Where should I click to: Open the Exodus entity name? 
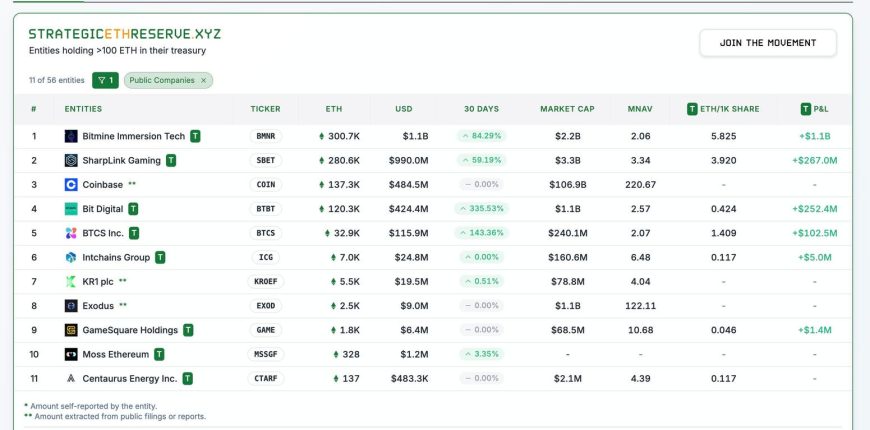point(98,306)
